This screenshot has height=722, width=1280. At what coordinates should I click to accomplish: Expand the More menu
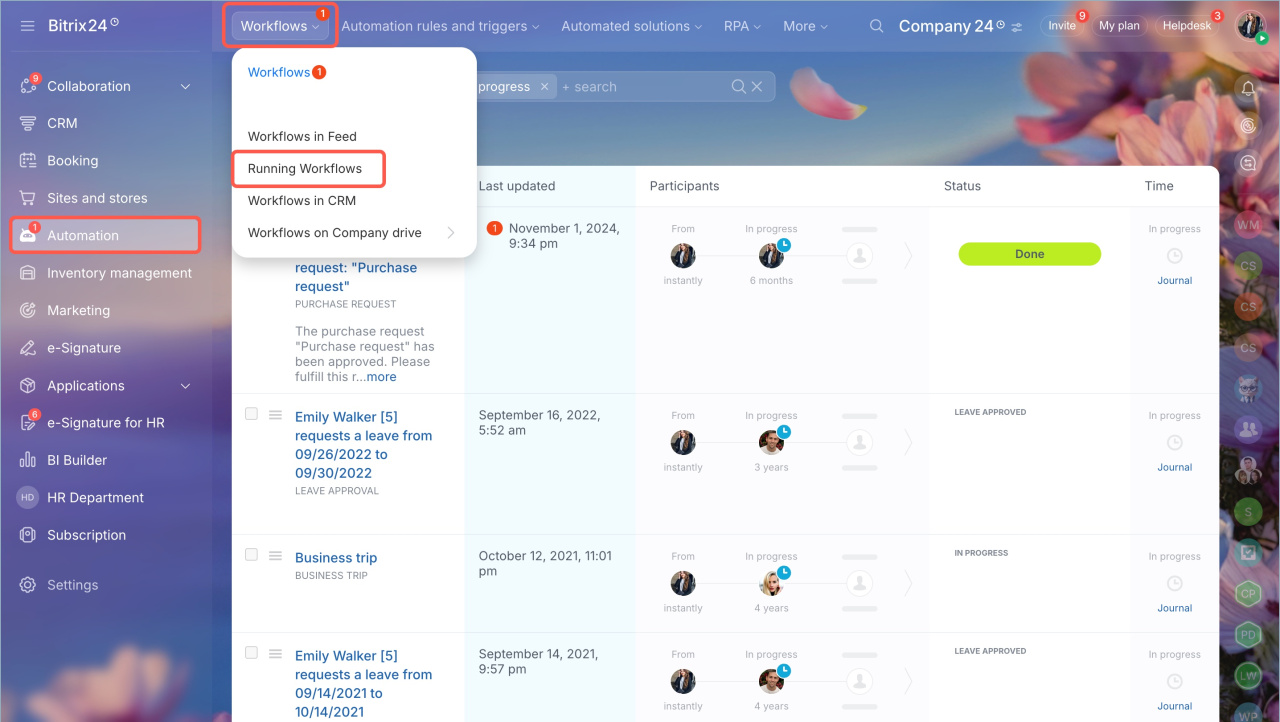[805, 26]
